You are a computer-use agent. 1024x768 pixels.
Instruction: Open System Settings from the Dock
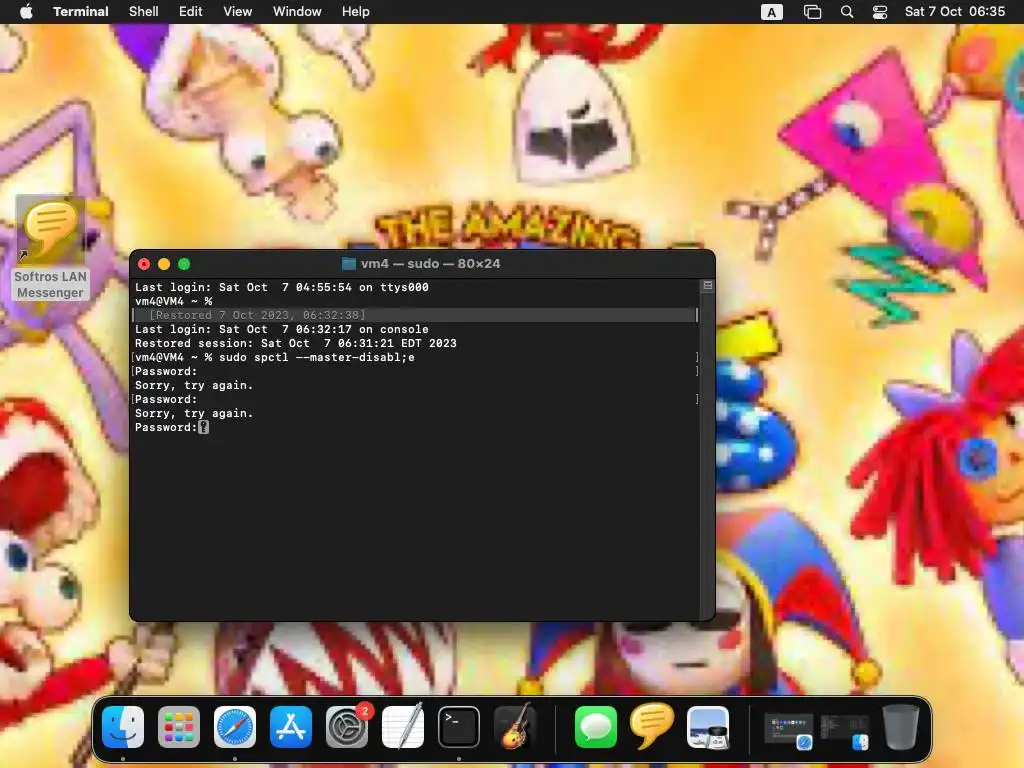pos(347,727)
